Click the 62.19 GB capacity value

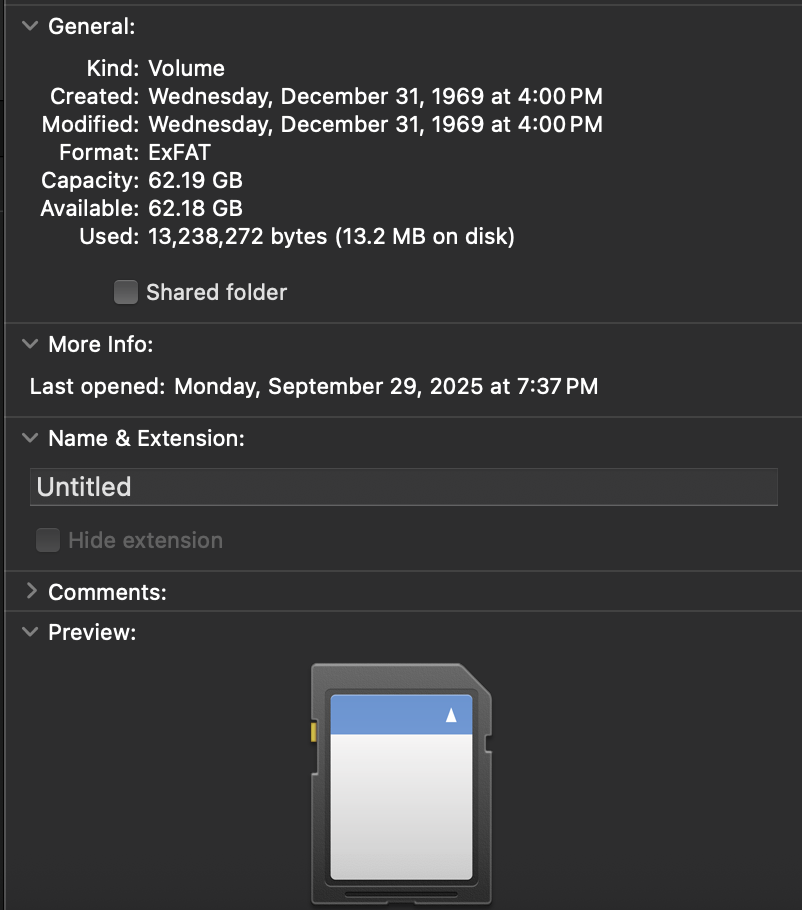(x=195, y=181)
